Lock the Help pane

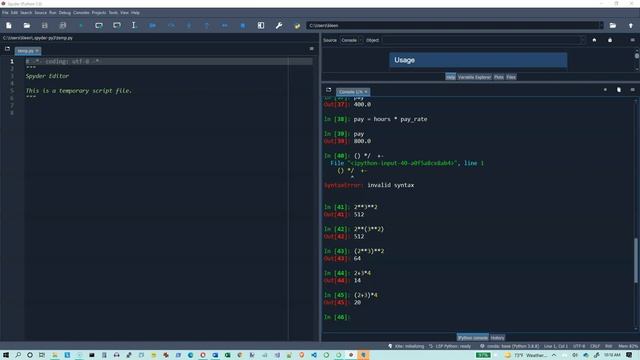click(610, 40)
